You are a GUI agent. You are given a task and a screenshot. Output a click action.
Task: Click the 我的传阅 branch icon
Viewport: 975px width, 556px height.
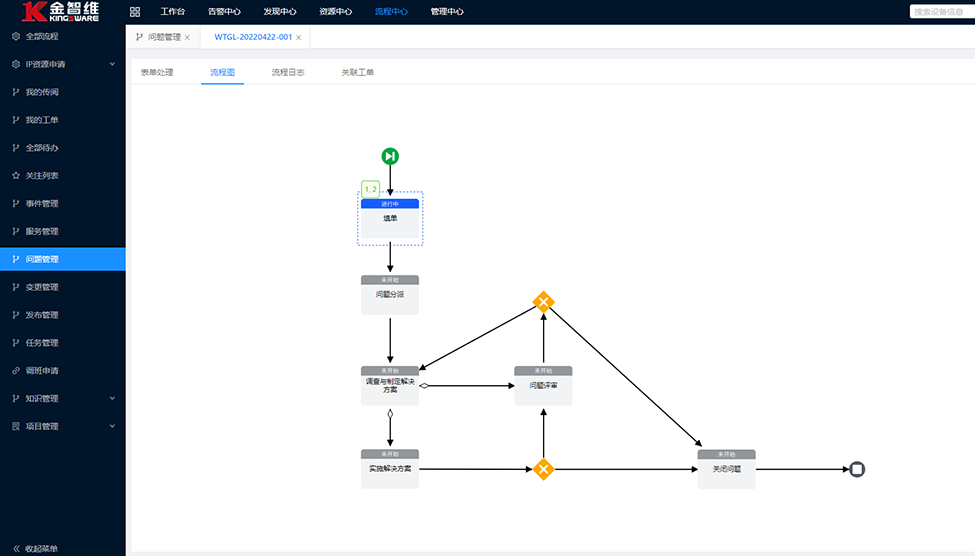tap(16, 92)
